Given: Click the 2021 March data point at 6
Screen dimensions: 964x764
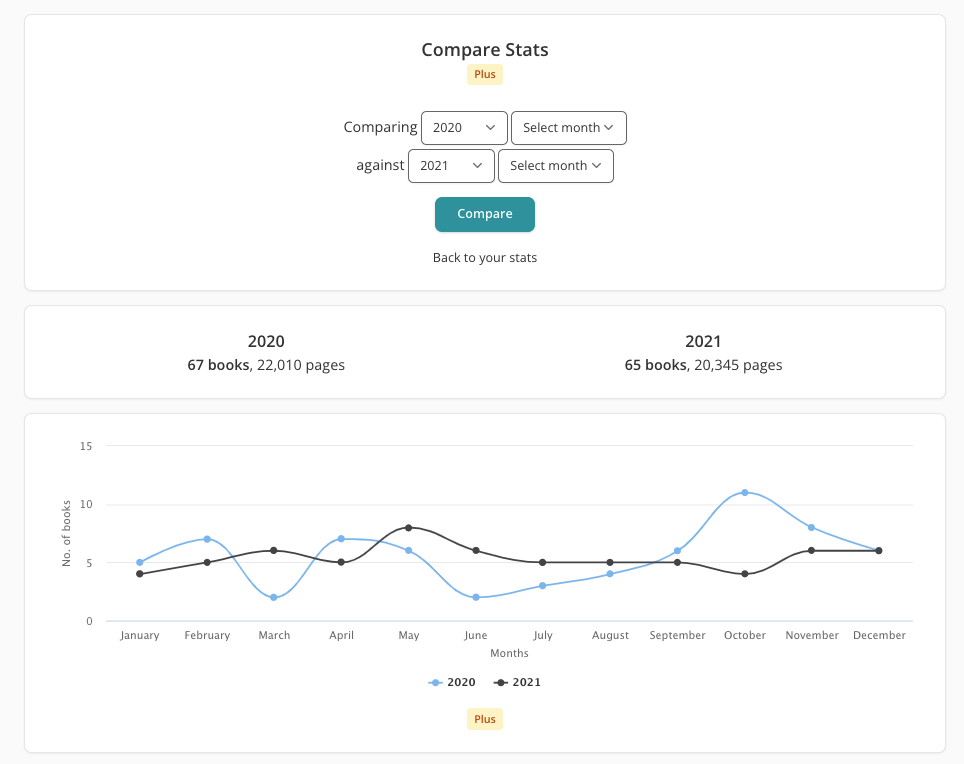Looking at the screenshot, I should (x=274, y=551).
